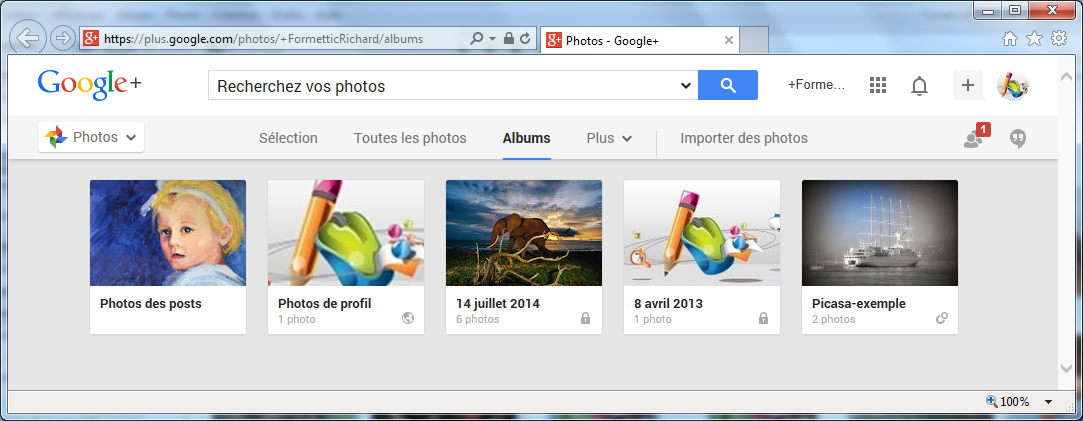This screenshot has width=1083, height=421.
Task: Click the Recherchez vos photos search field
Action: (x=443, y=86)
